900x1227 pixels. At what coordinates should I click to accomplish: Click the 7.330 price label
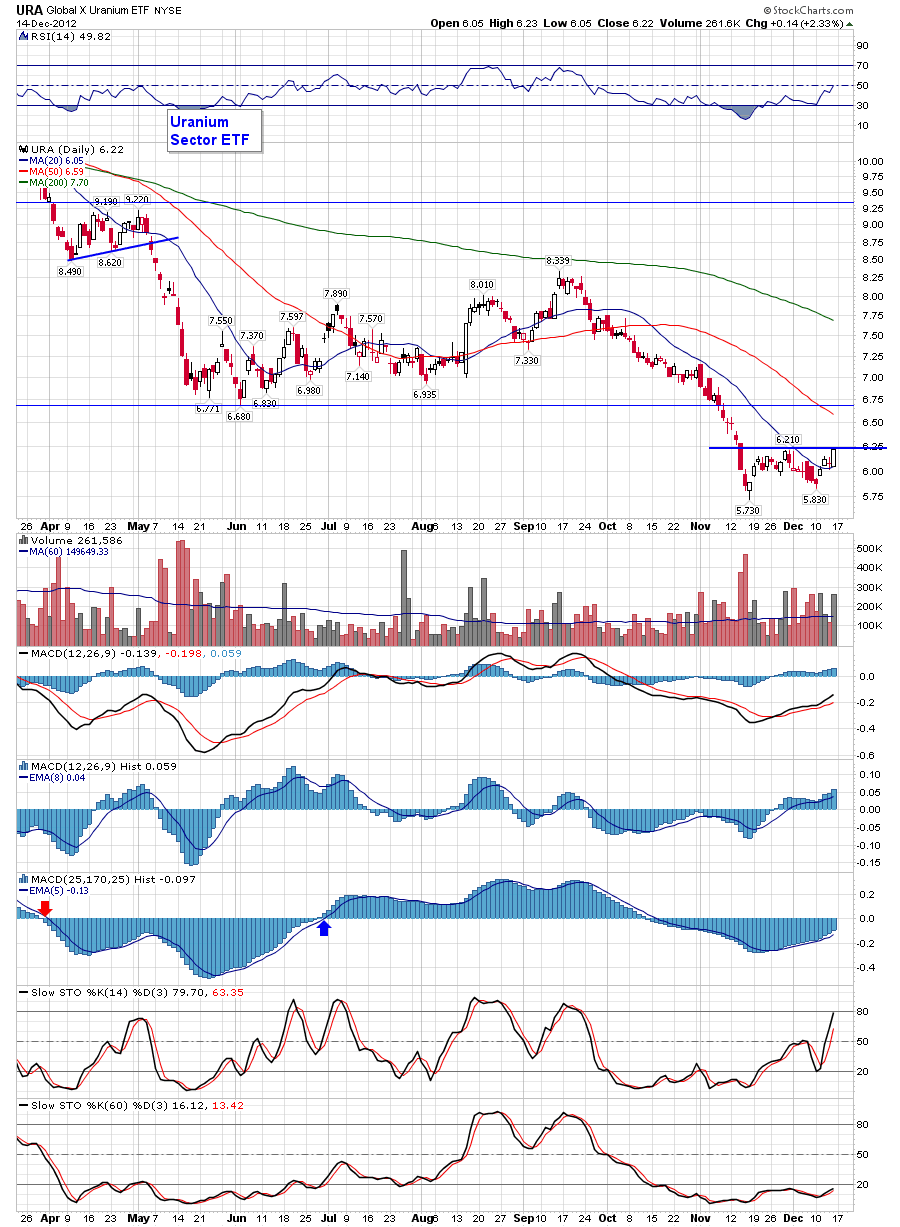pos(527,361)
